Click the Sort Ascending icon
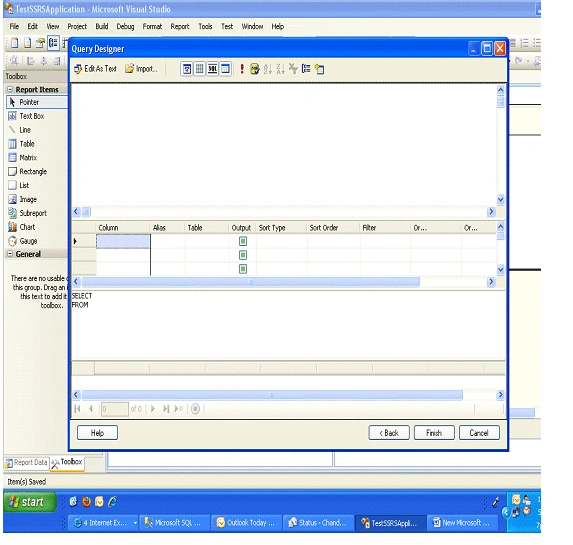 267,69
